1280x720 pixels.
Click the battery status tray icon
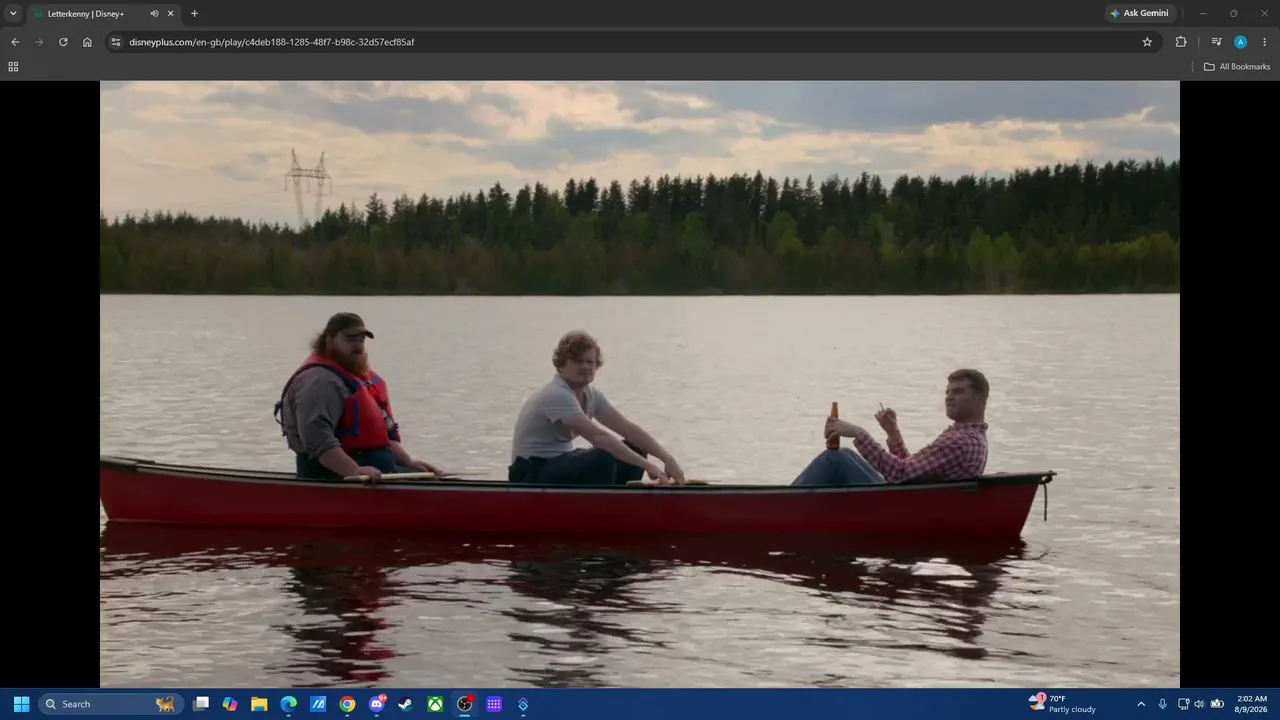(1217, 704)
